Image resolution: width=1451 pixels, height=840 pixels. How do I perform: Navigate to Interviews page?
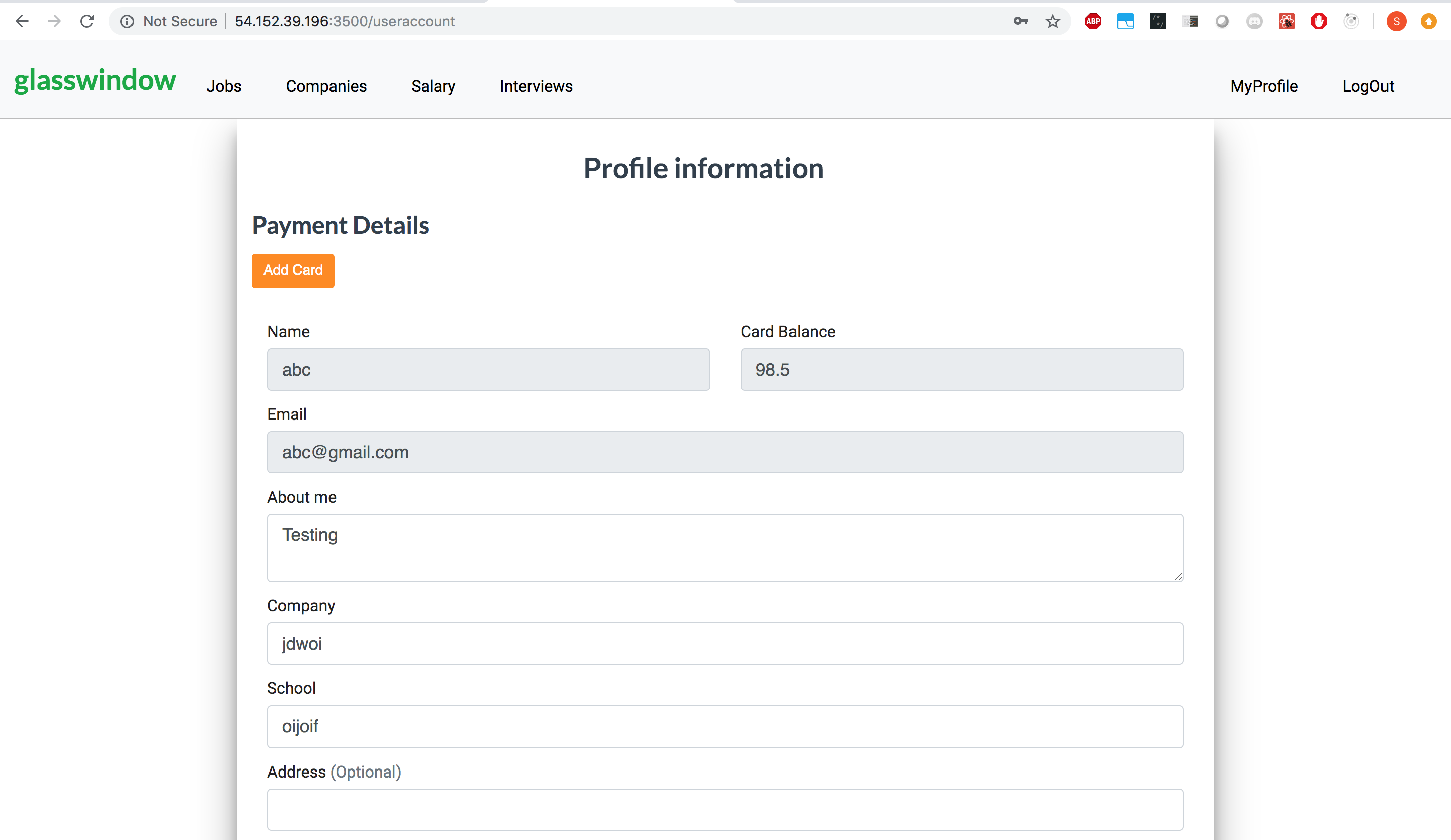coord(536,86)
